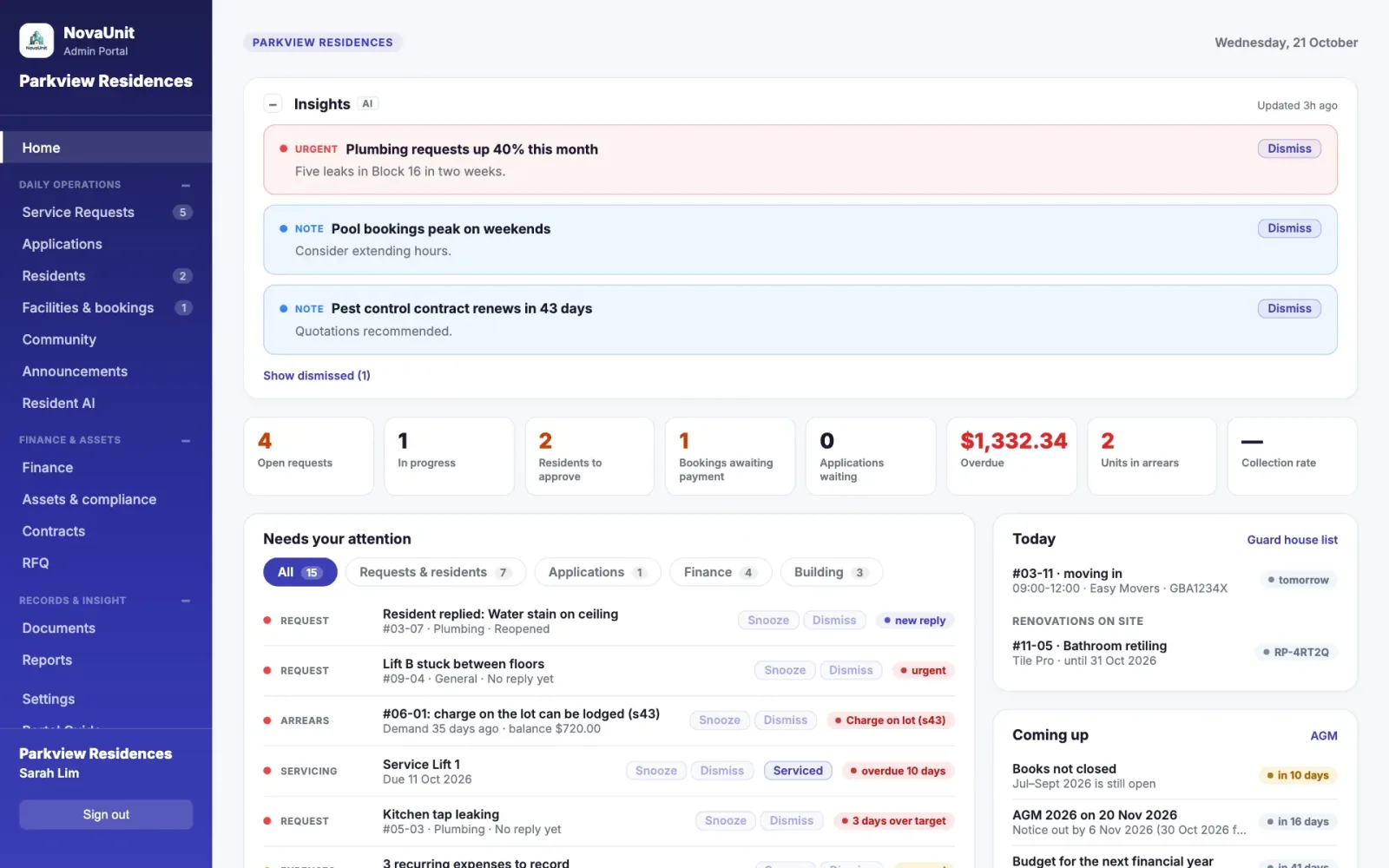The width and height of the screenshot is (1389, 868).
Task: Open the Reports page
Action: [x=106, y=661]
